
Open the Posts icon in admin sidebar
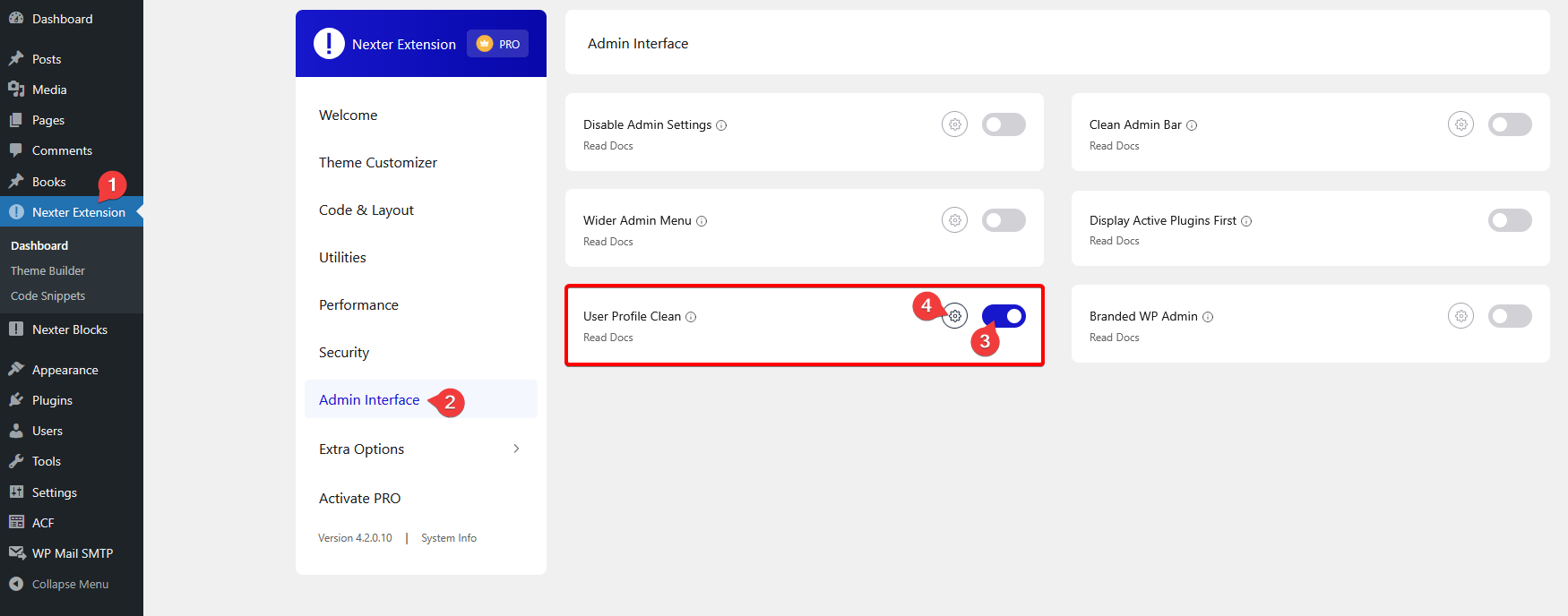(x=17, y=57)
